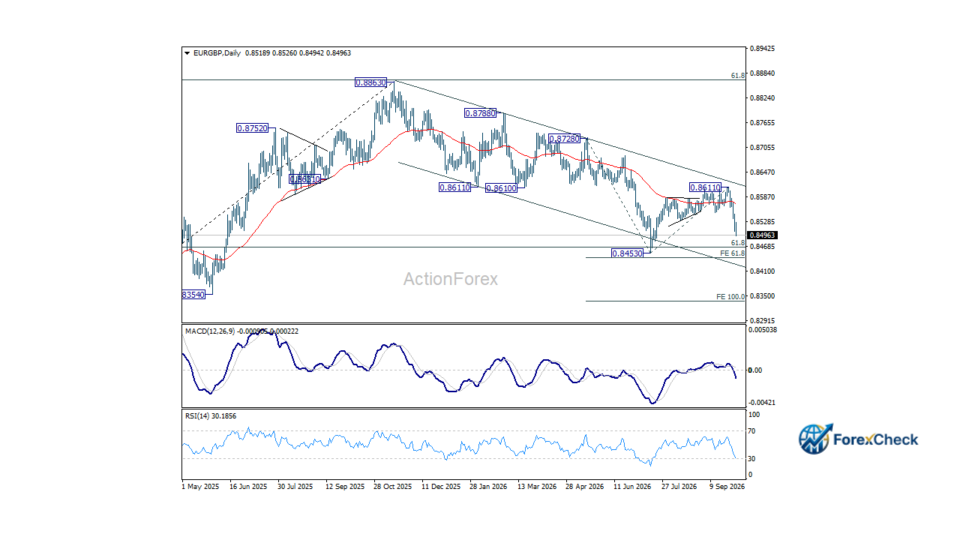Click the 12 Sep 2025 date label
Image resolution: width=960 pixels, height=540 pixels.
(345, 487)
